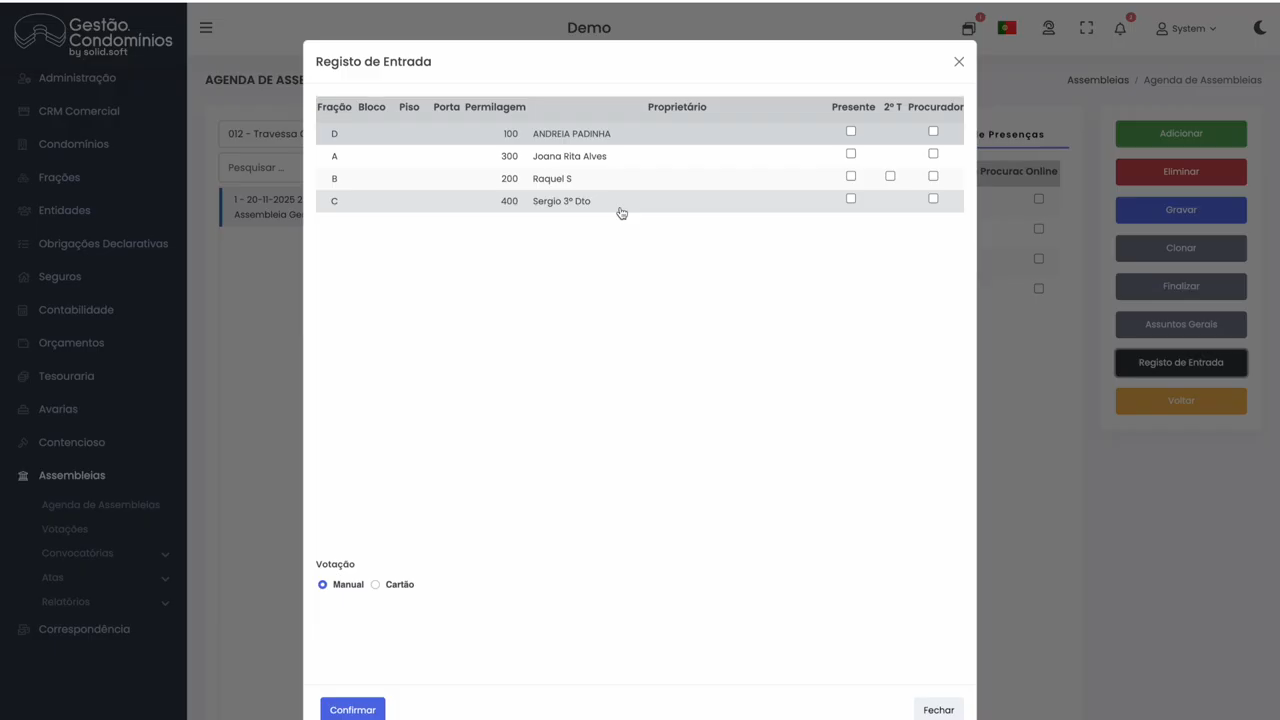
Task: Click the window stack icon in header
Action: (968, 29)
